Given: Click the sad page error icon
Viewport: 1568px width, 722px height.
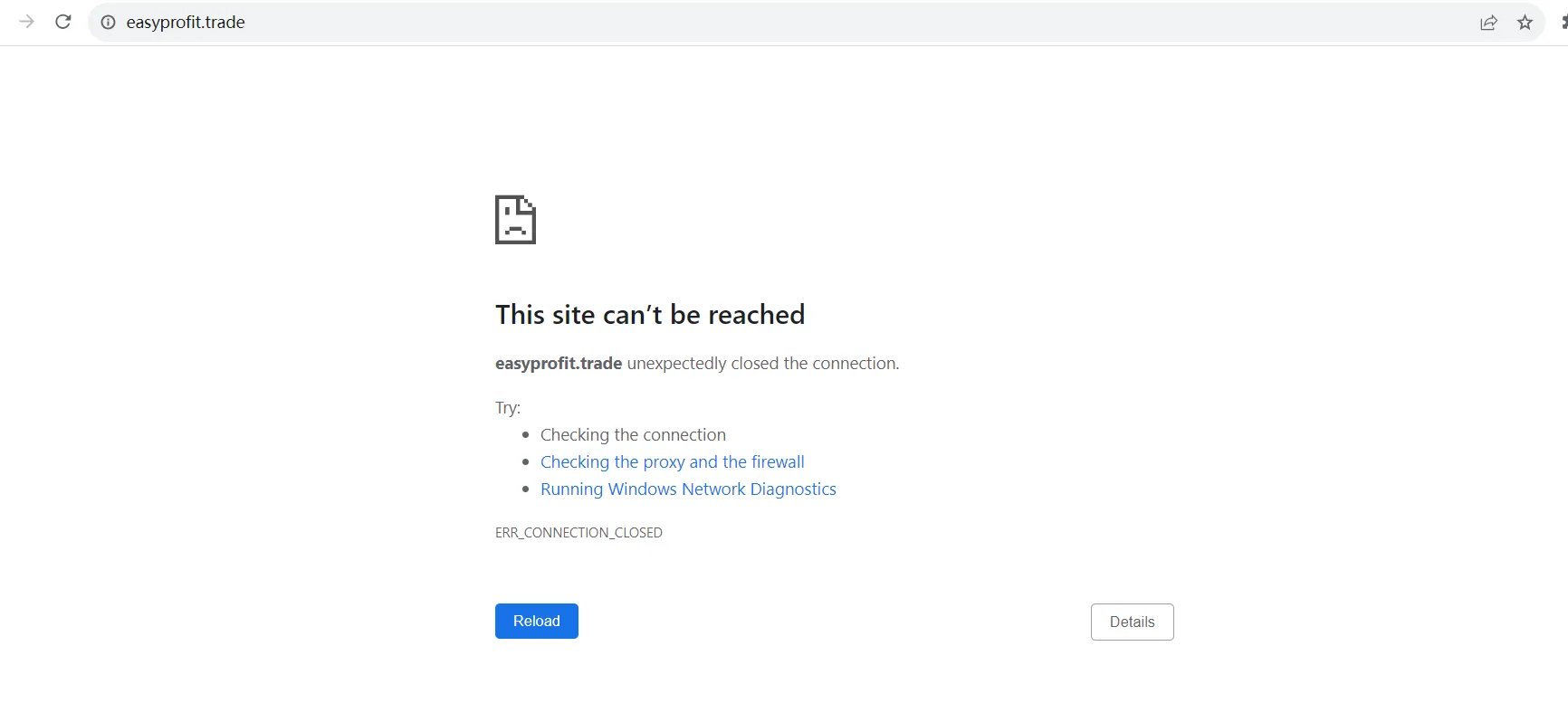Looking at the screenshot, I should pos(515,220).
